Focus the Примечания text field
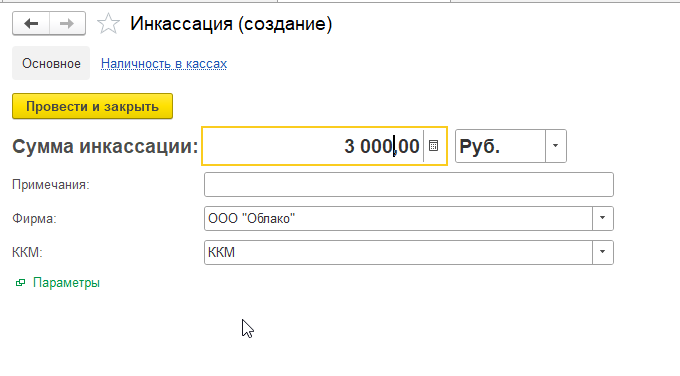This screenshot has height=376, width=680. click(x=409, y=184)
